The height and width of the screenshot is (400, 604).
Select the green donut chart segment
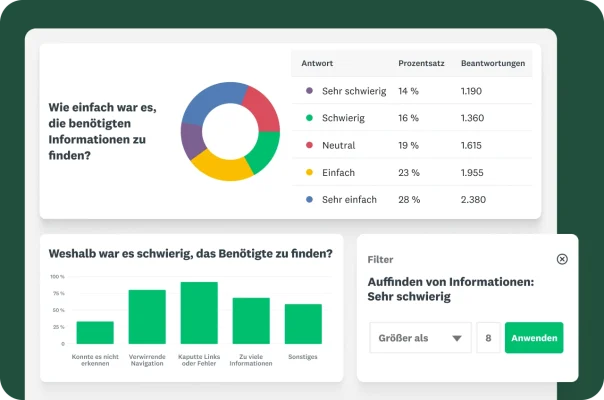click(264, 150)
